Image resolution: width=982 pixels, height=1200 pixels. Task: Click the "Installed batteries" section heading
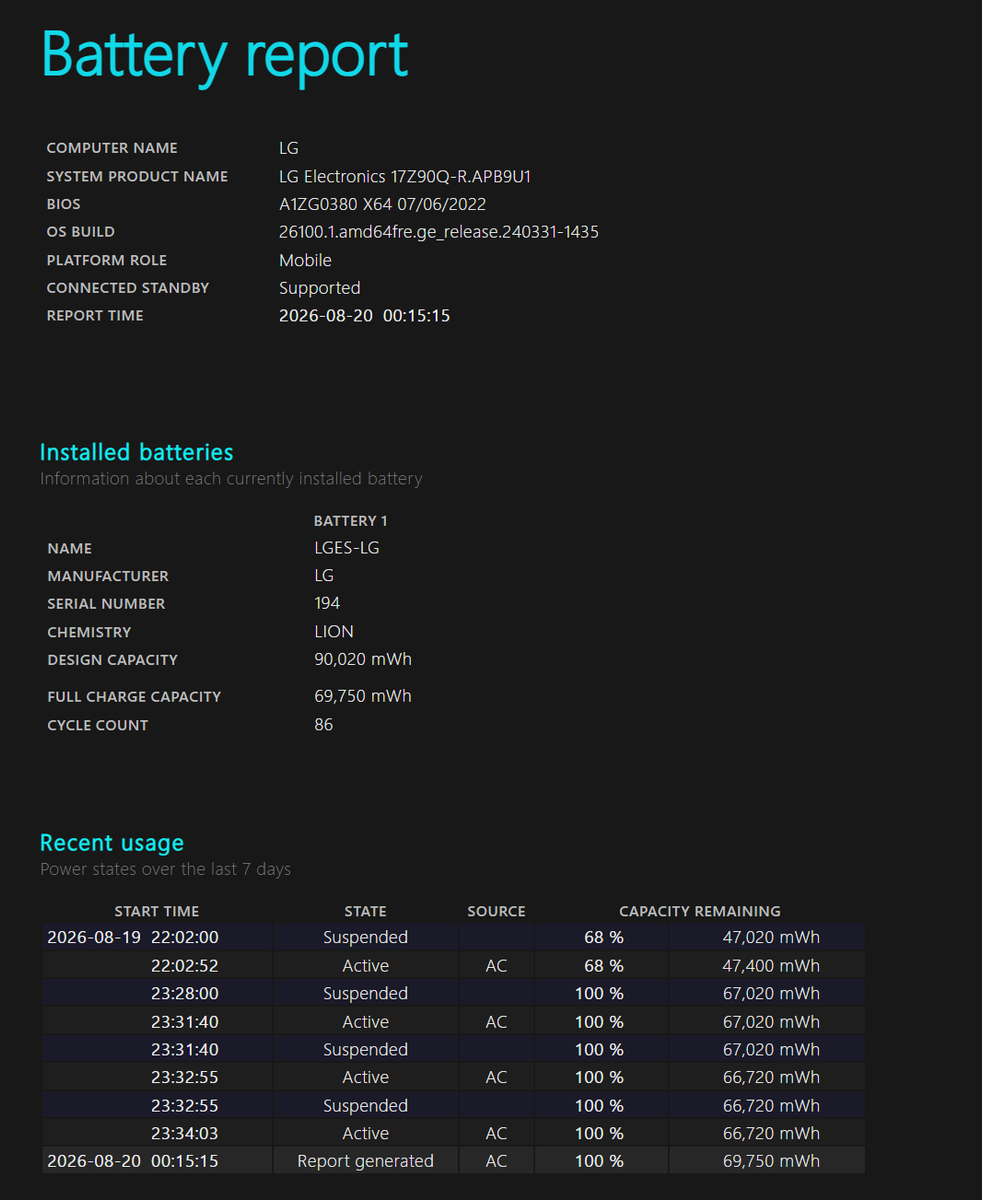[137, 452]
